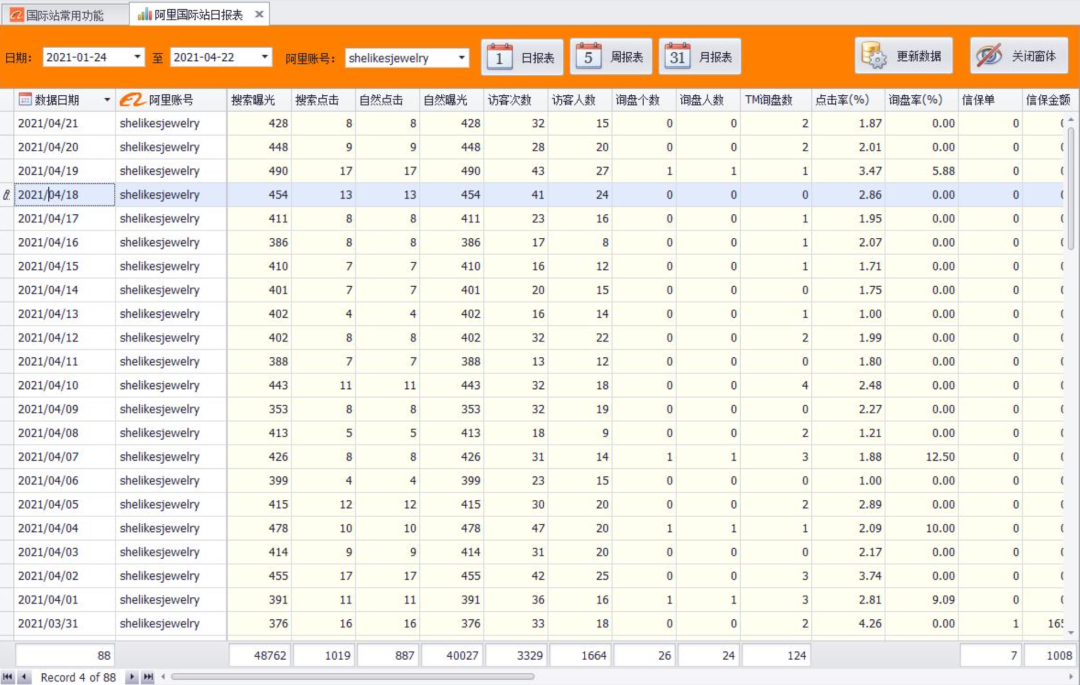
Task: Click the edit pencil indicator on 2021/04/18 row
Action: 7,195
